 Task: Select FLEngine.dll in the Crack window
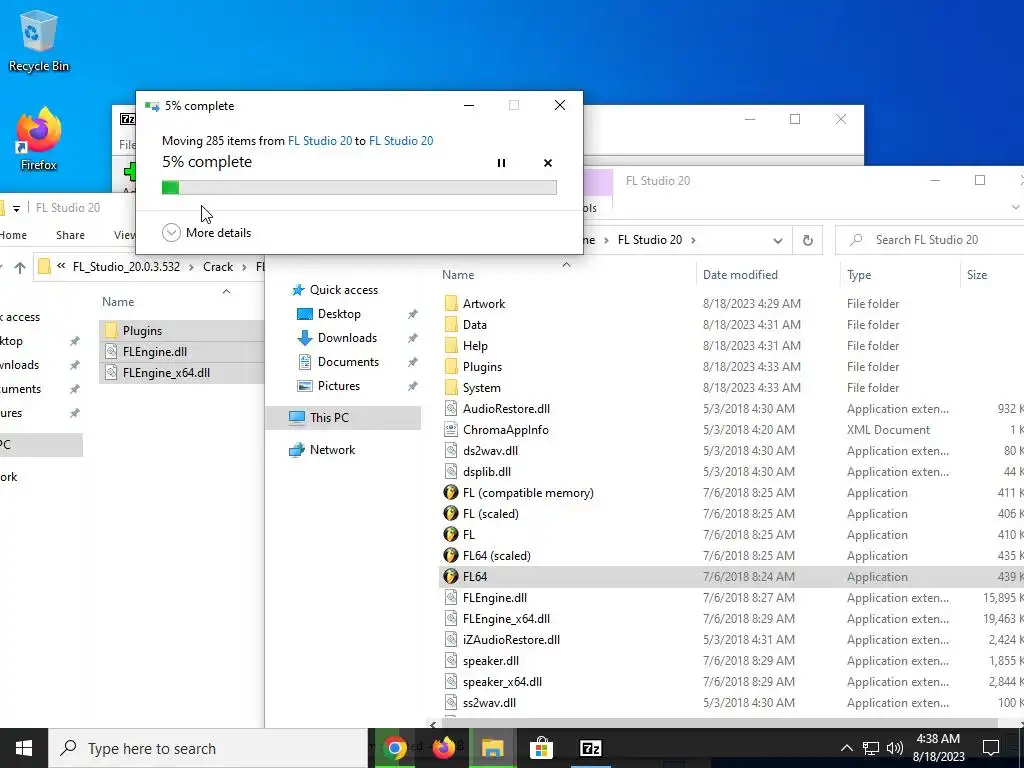(155, 351)
